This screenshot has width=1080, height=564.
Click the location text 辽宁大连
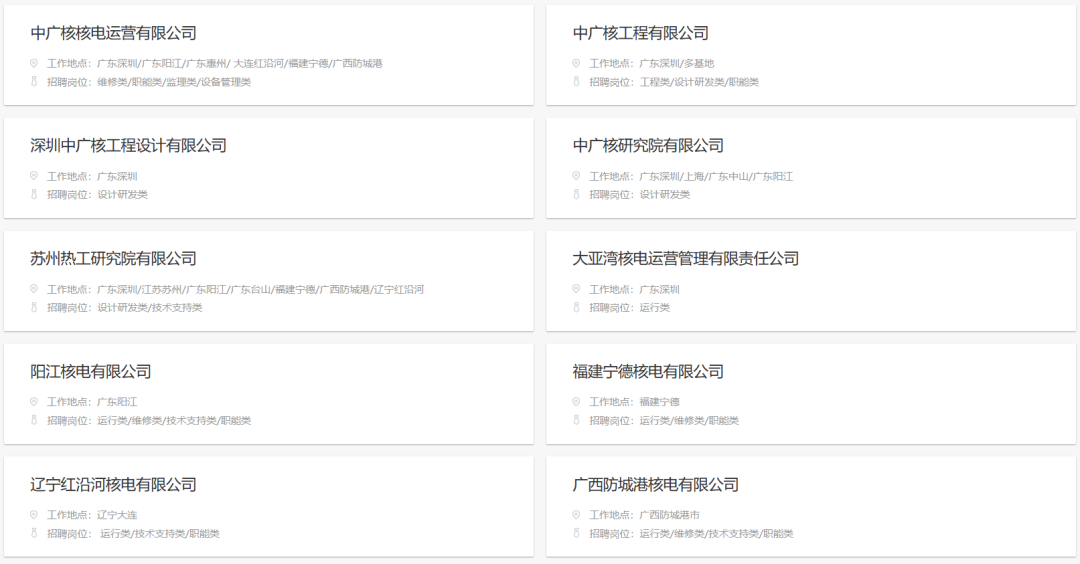(x=117, y=514)
